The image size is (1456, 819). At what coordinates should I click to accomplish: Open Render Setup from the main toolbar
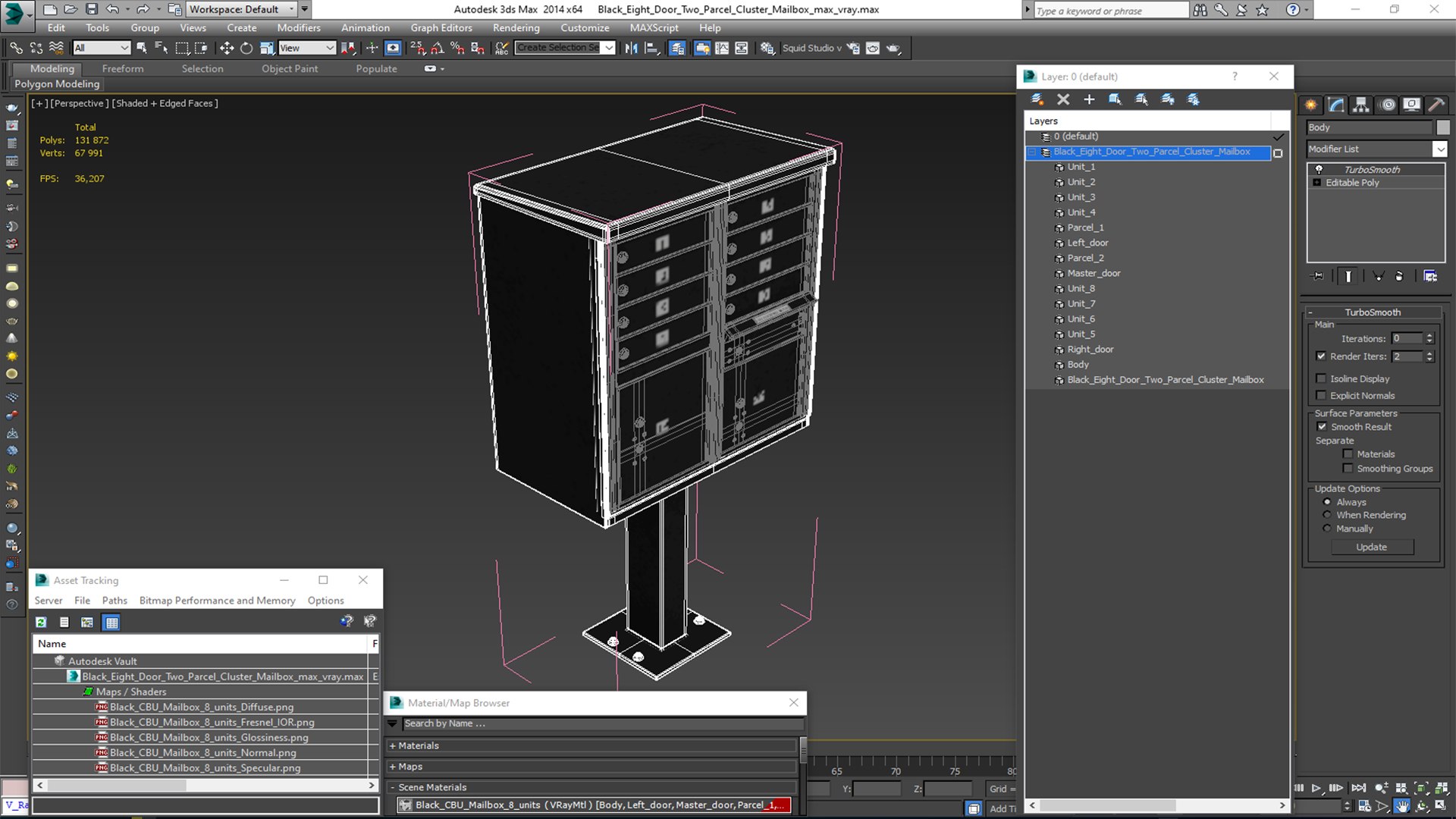pos(853,48)
